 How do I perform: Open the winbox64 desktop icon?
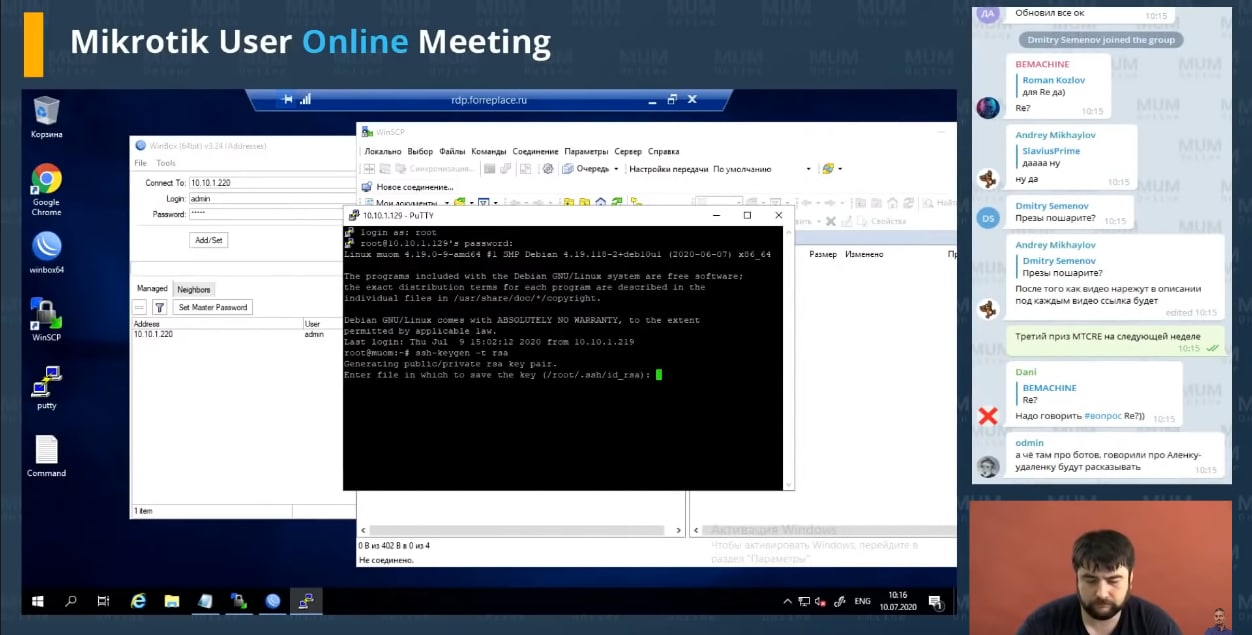coord(46,252)
